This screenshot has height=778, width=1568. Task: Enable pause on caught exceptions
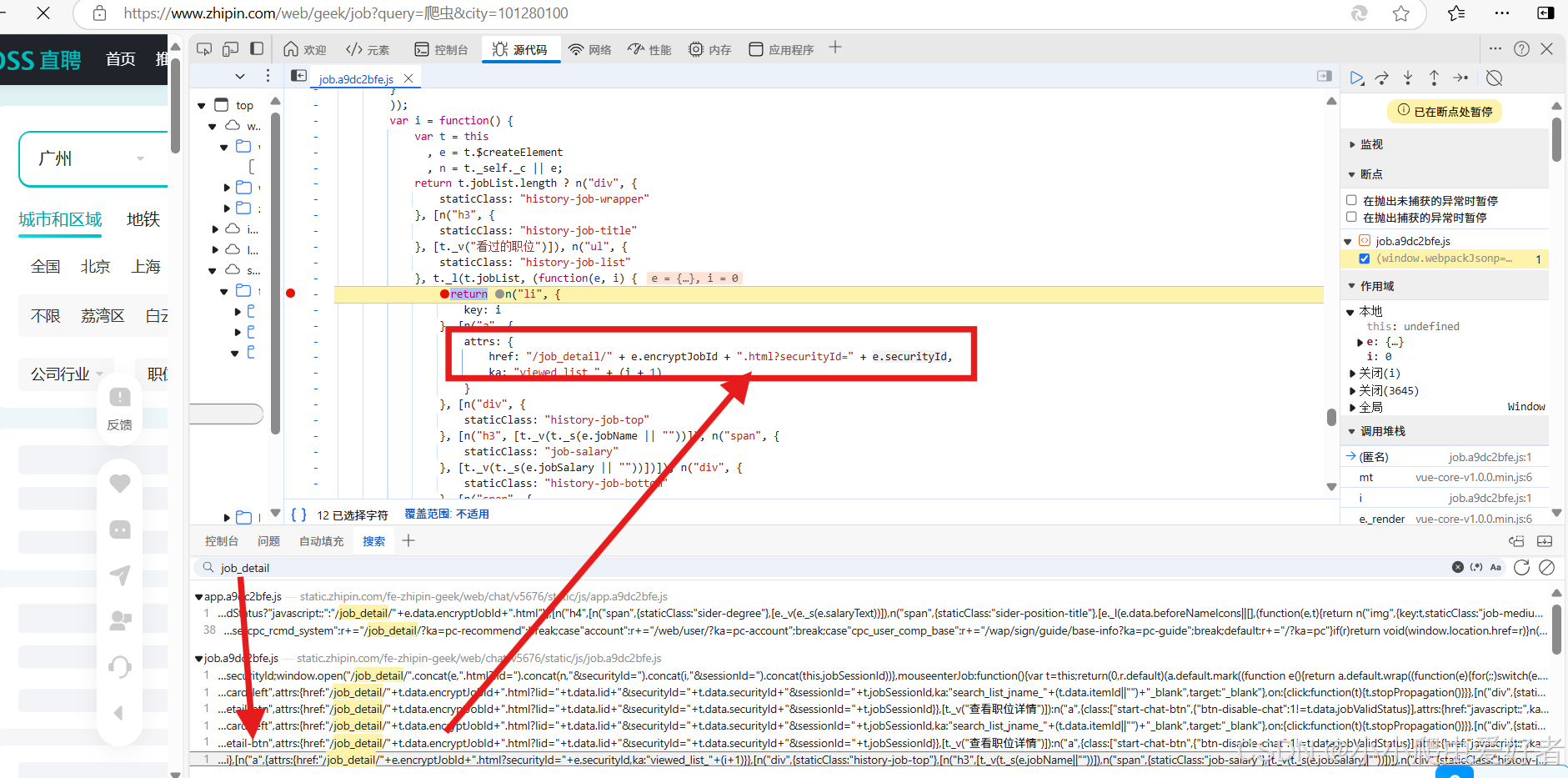coord(1351,217)
